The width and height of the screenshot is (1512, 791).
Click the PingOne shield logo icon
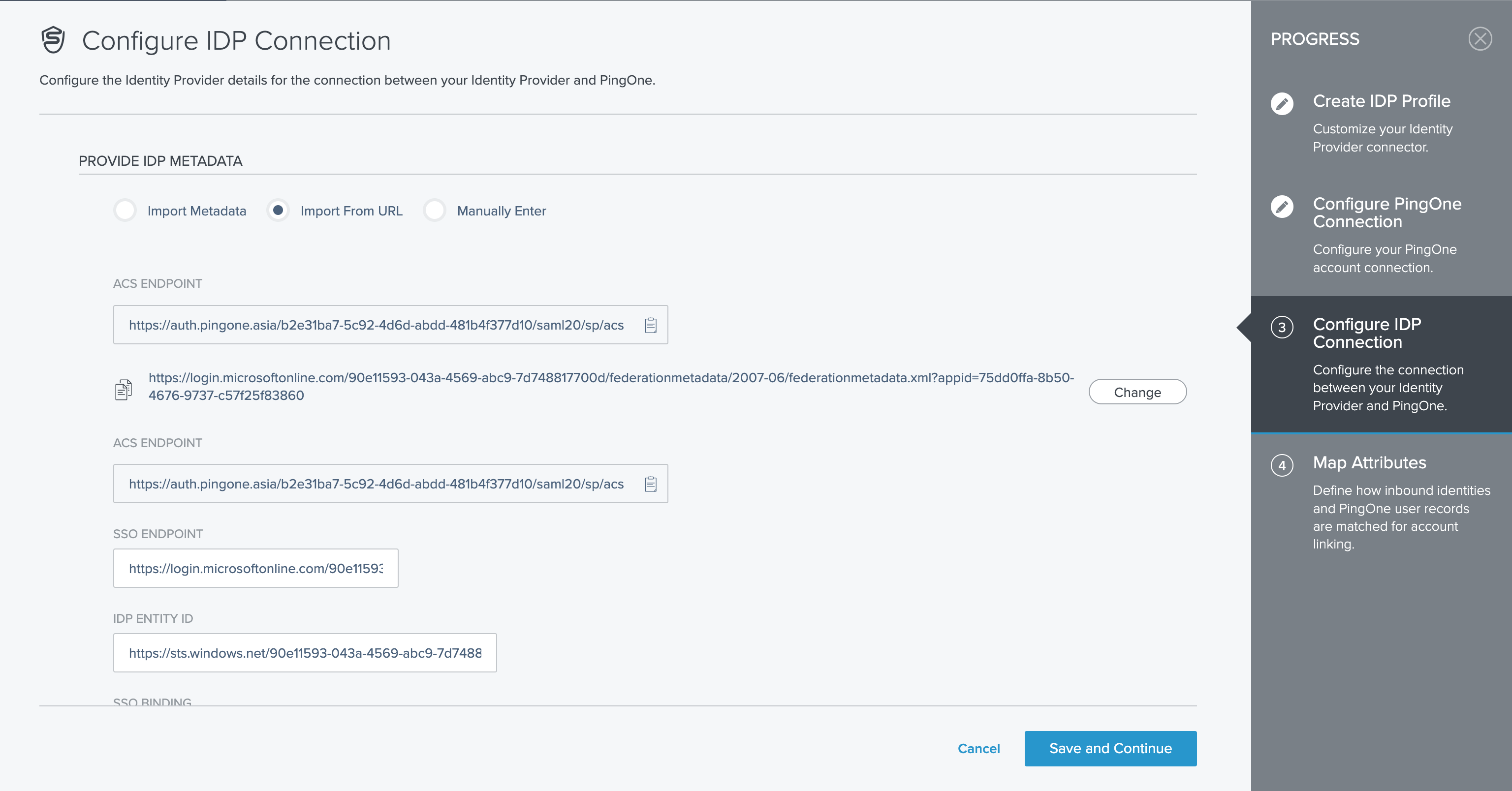tap(53, 40)
